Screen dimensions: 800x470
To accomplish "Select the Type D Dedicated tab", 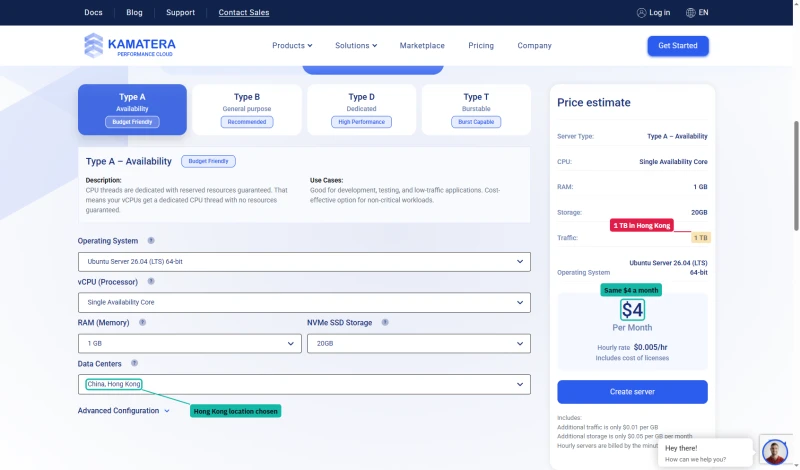I will tap(361, 110).
